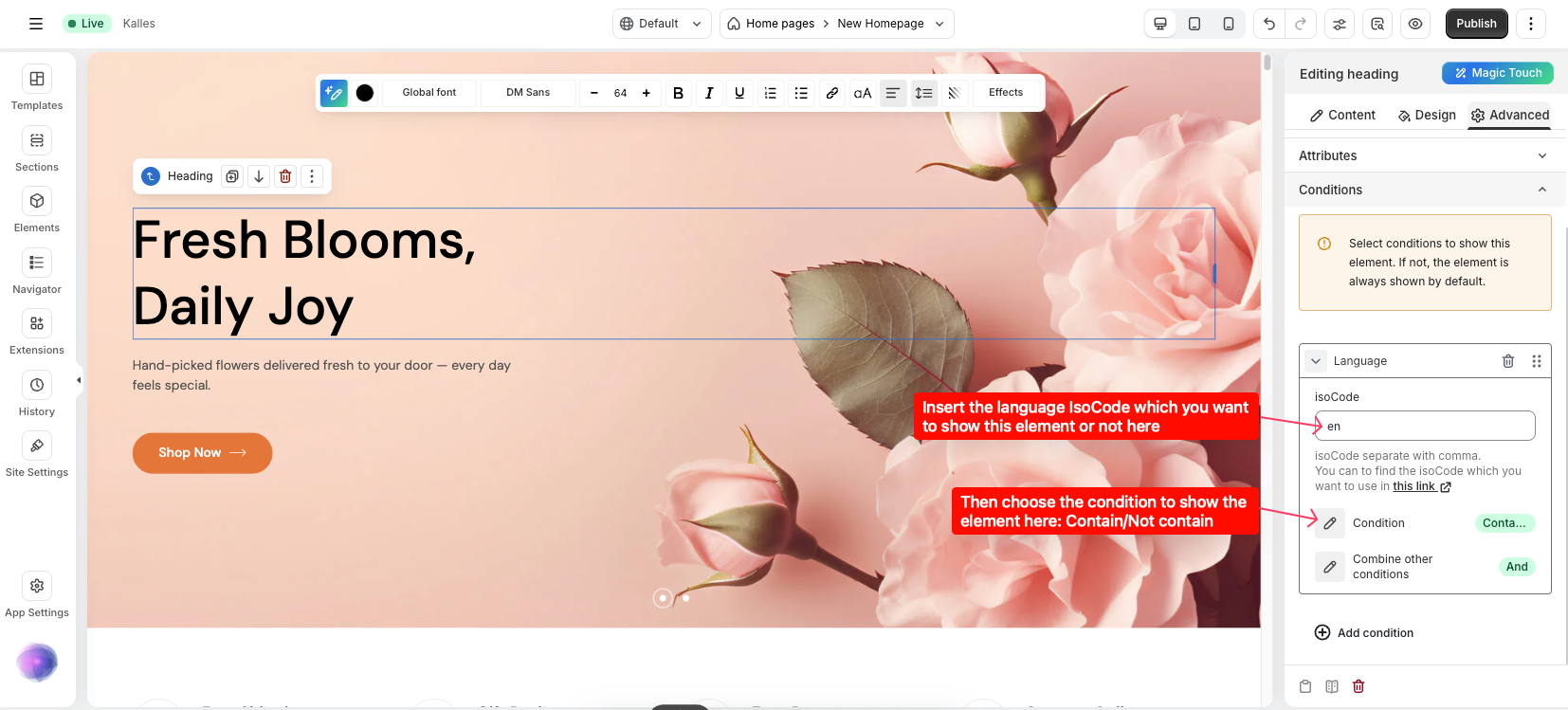Click the Publish button

1476,24
